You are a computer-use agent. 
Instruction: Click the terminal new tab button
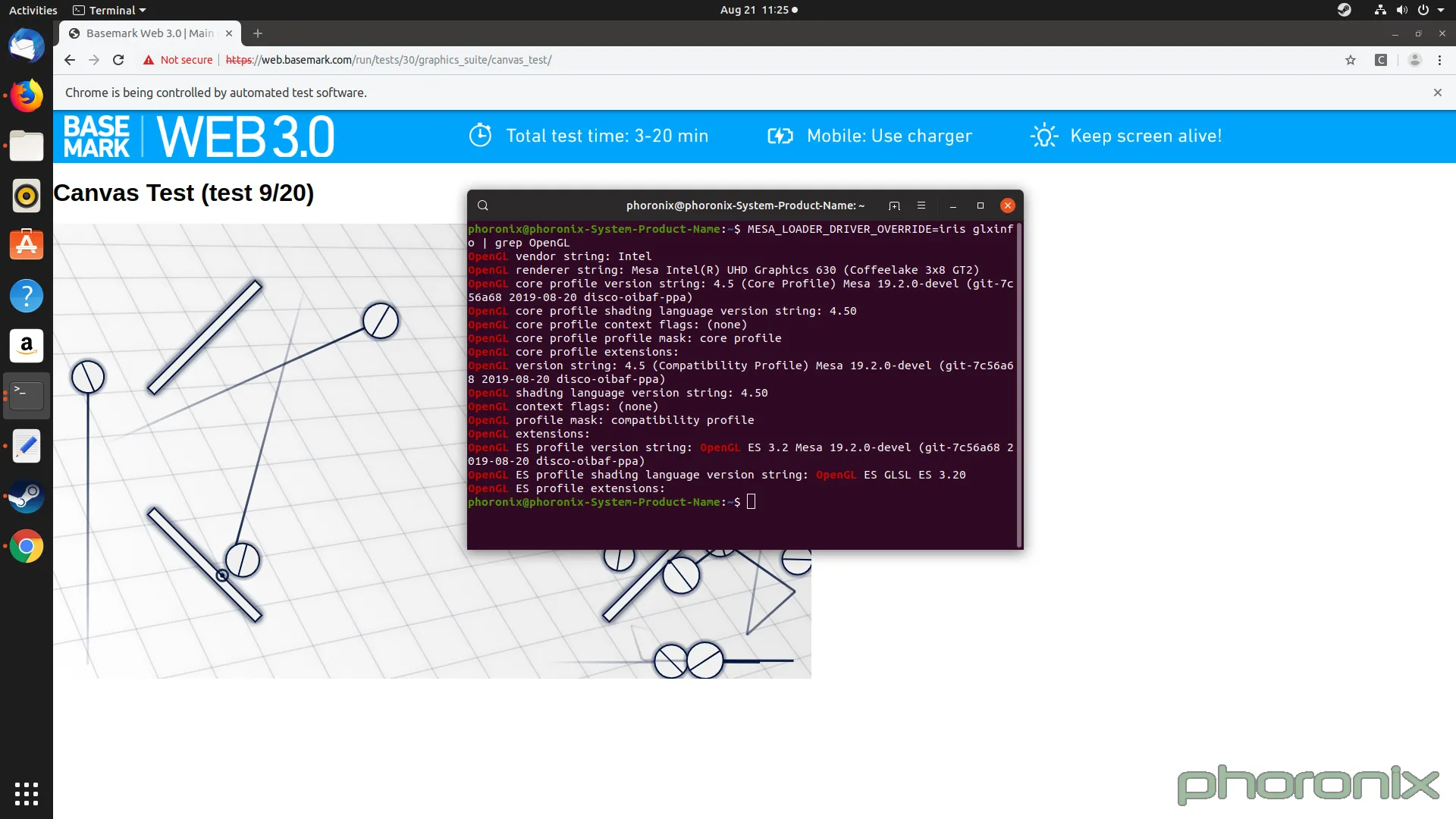tap(894, 206)
